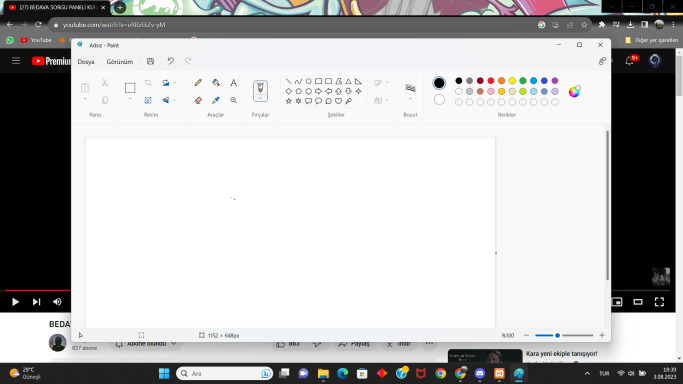The width and height of the screenshot is (683, 384).
Task: Select the Heart shape
Action: (x=338, y=101)
